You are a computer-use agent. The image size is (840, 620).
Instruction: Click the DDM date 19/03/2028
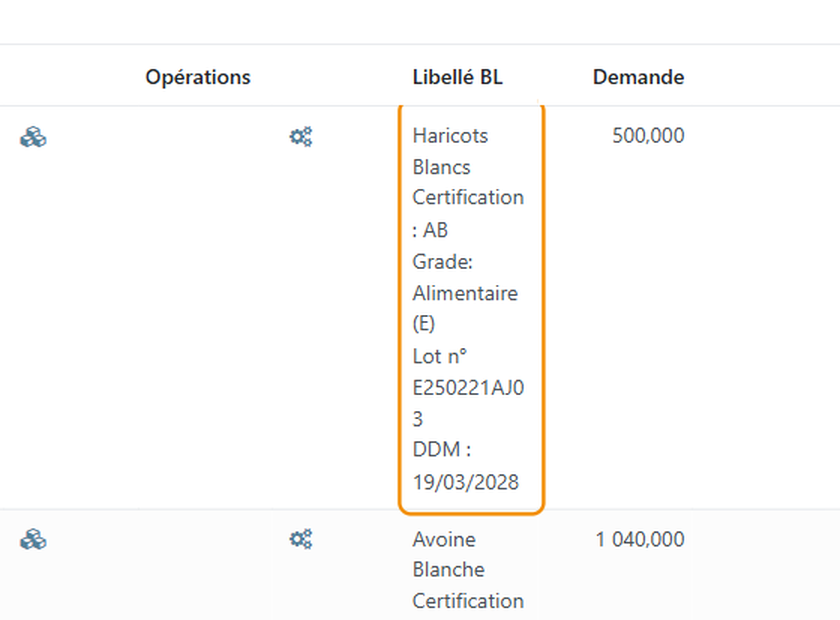pos(466,482)
